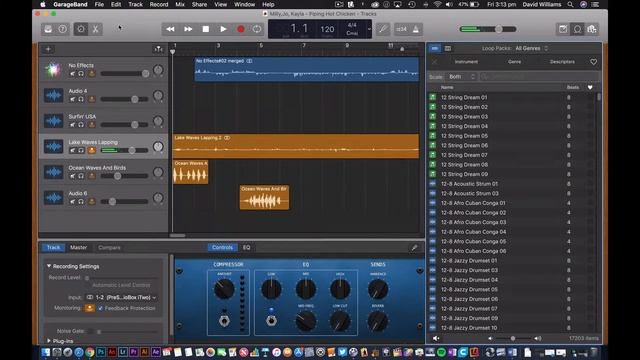Viewport: 640px width, 360px height.
Task: Open the Scale Both dropdown
Action: 461,77
